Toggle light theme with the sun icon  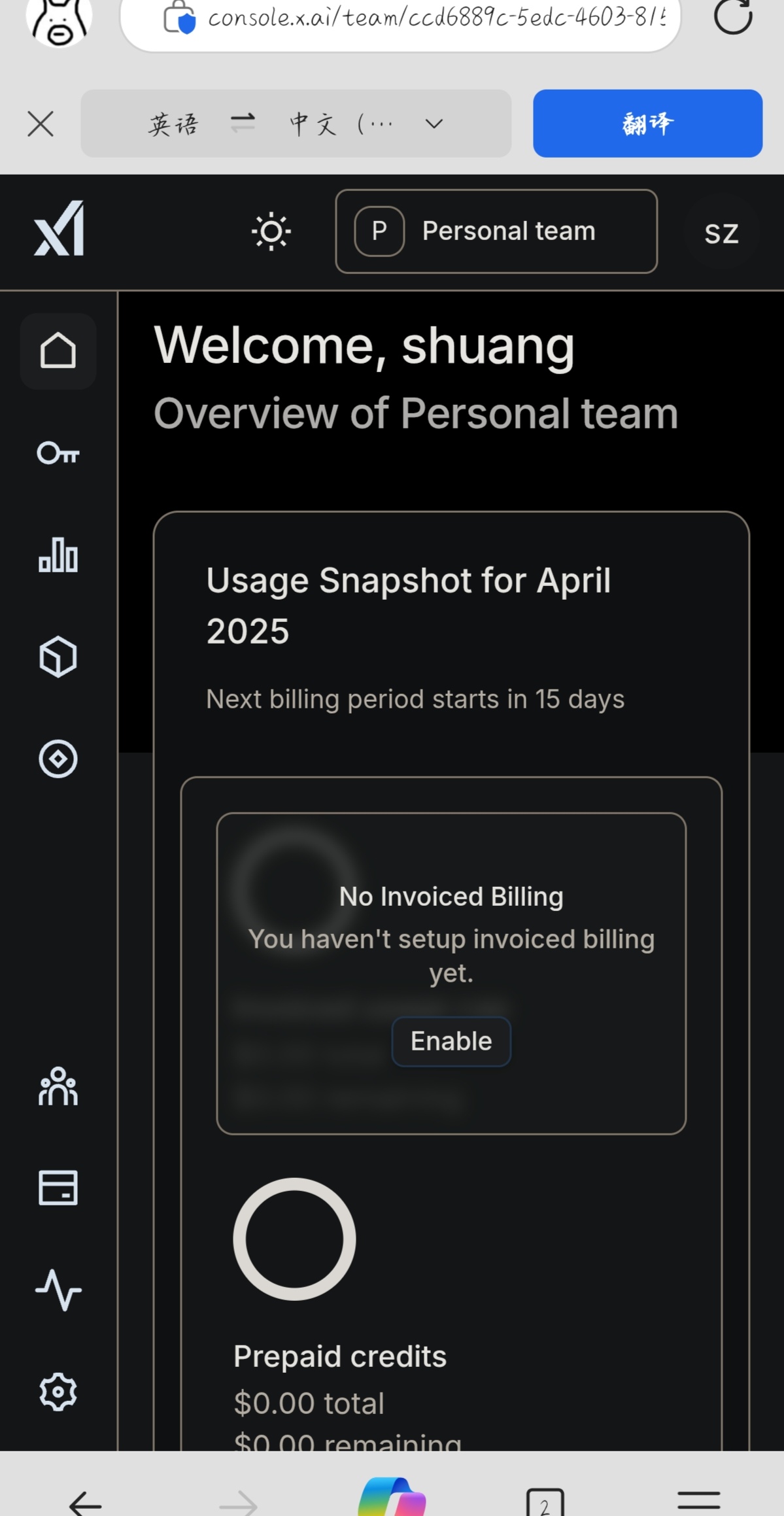click(271, 232)
